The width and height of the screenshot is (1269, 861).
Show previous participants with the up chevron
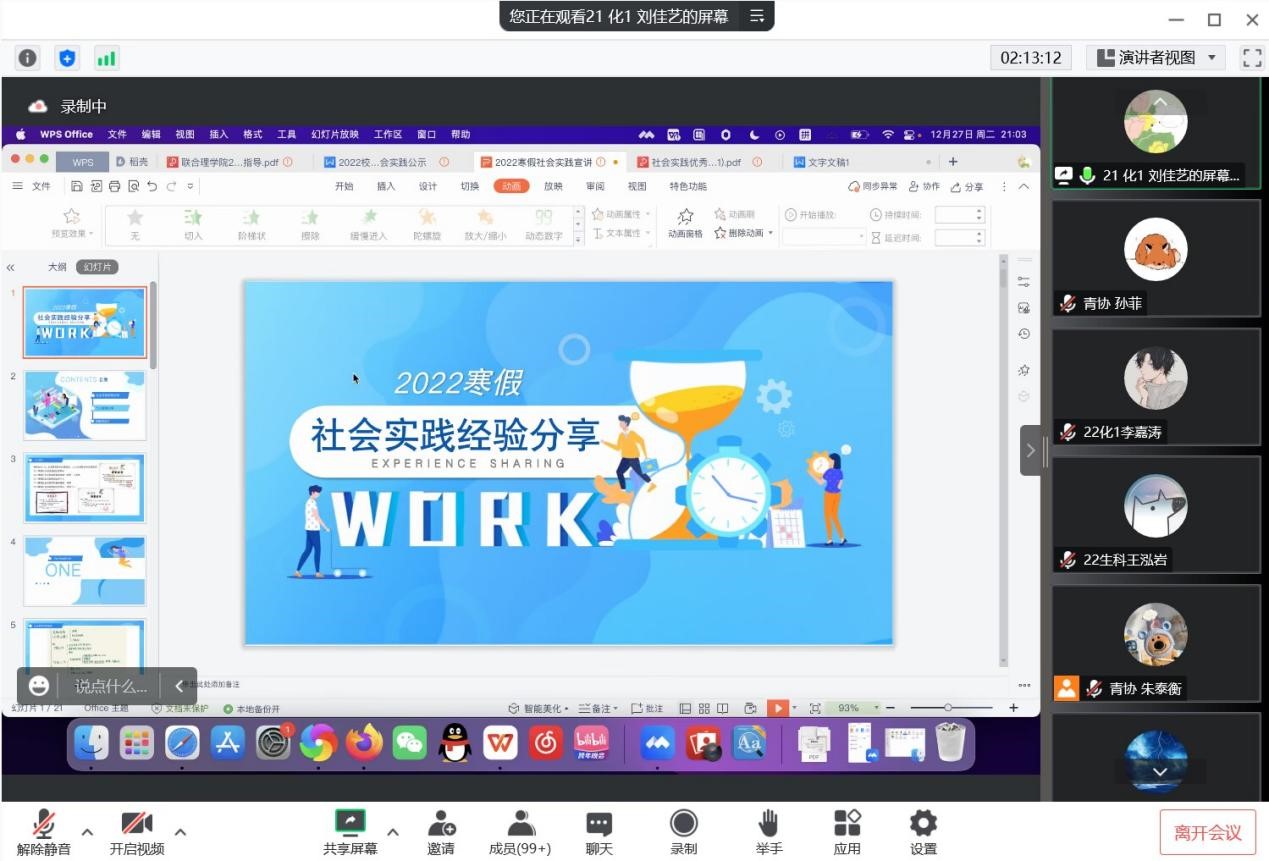point(1160,102)
